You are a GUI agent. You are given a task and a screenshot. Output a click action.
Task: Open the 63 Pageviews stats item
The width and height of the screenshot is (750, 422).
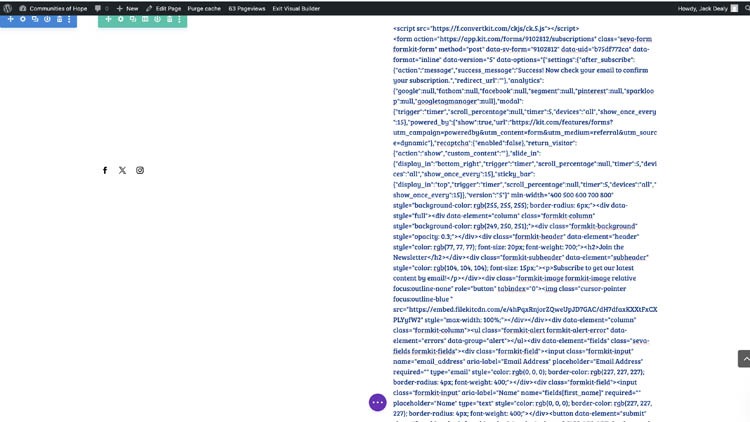click(x=247, y=8)
